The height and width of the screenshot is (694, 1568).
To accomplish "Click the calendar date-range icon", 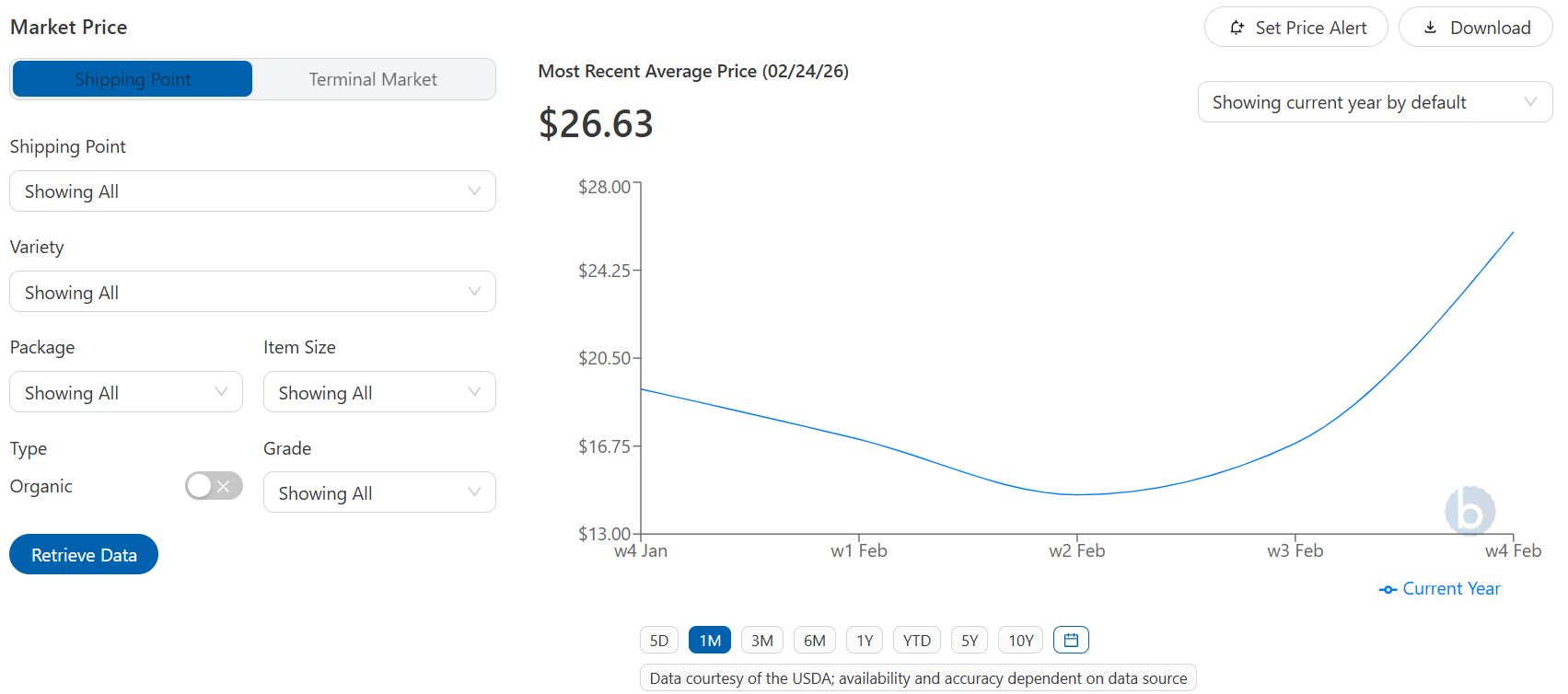I will 1071,640.
